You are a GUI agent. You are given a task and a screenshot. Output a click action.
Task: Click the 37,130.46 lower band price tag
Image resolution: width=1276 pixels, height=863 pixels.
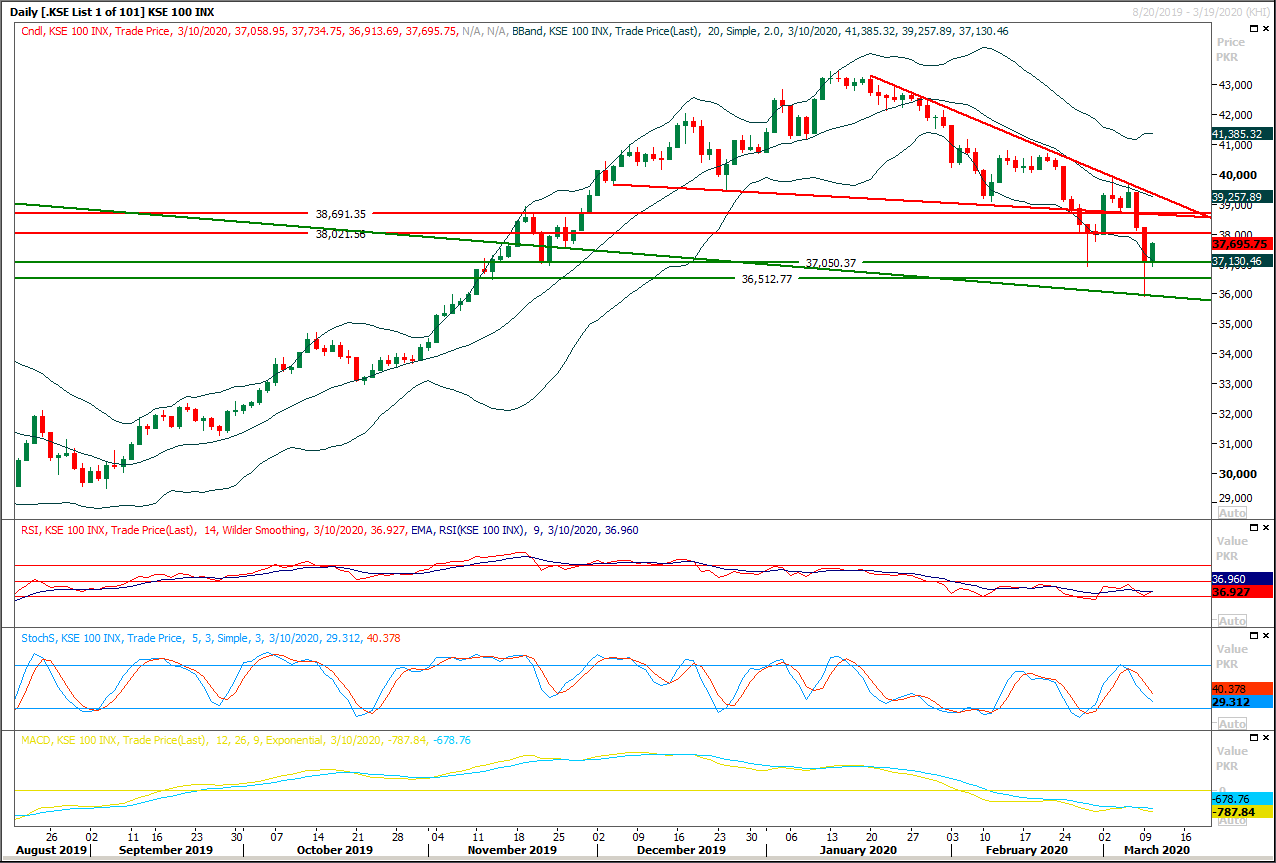coord(1241,261)
